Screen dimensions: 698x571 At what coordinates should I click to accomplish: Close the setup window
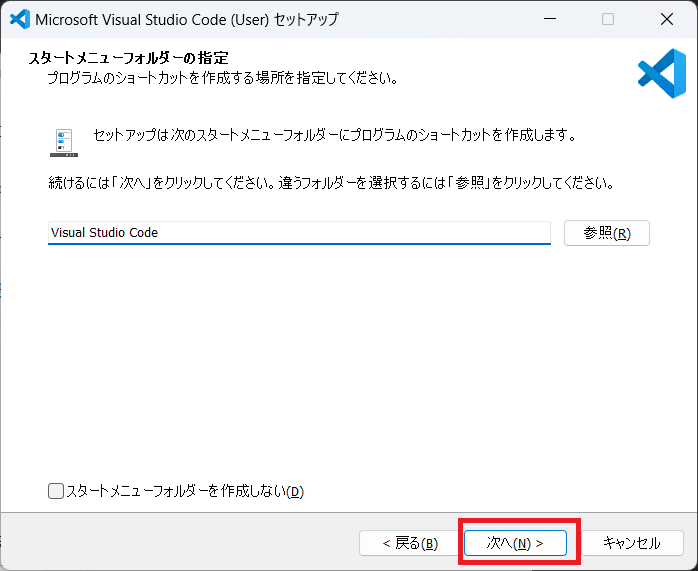667,19
